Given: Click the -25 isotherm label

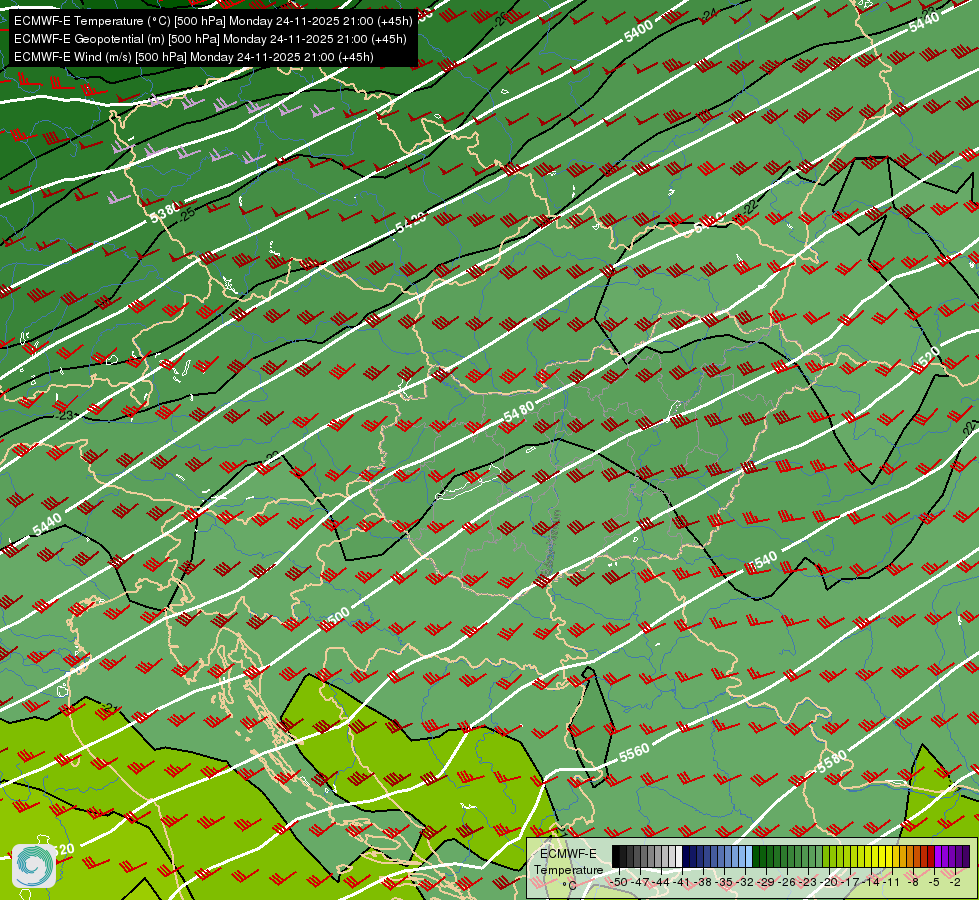Looking at the screenshot, I should pos(187,216).
